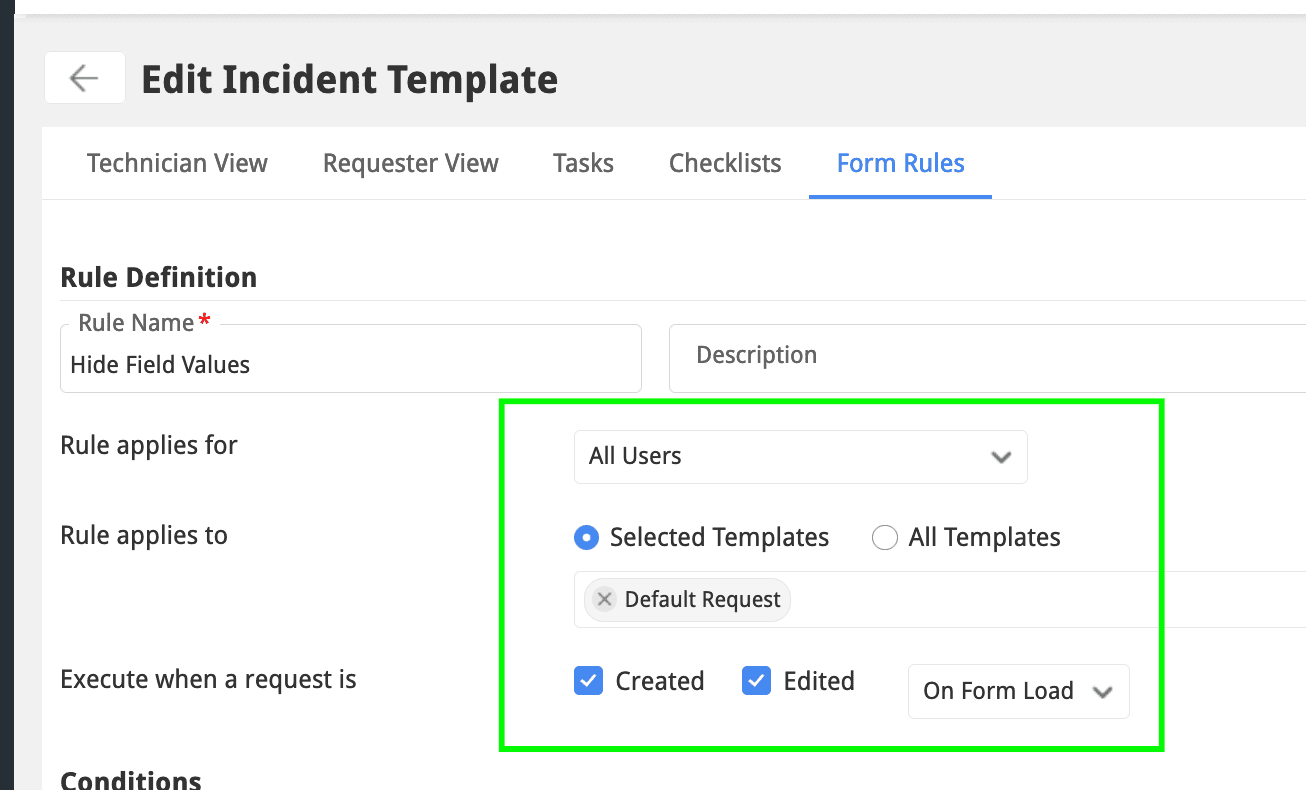Click the On Form Load chevron arrow
Image resolution: width=1306 pixels, height=790 pixels.
coord(1103,691)
